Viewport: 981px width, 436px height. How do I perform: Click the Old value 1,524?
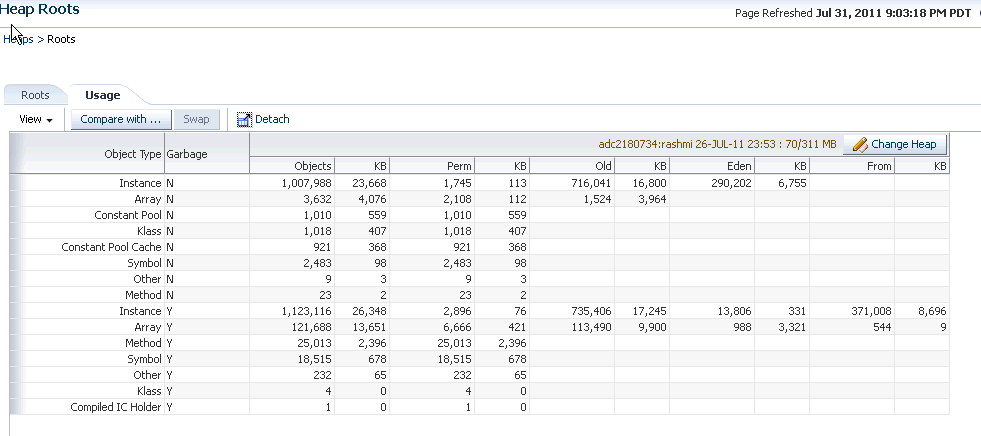598,200
